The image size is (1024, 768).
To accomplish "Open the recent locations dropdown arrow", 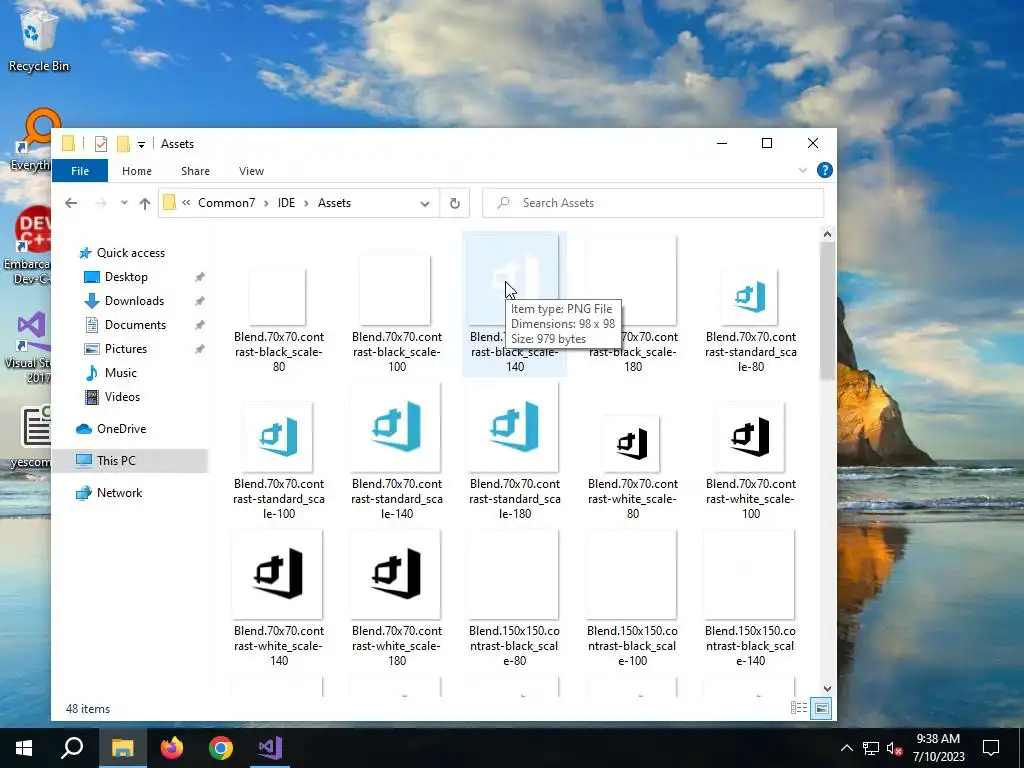I will tap(124, 203).
